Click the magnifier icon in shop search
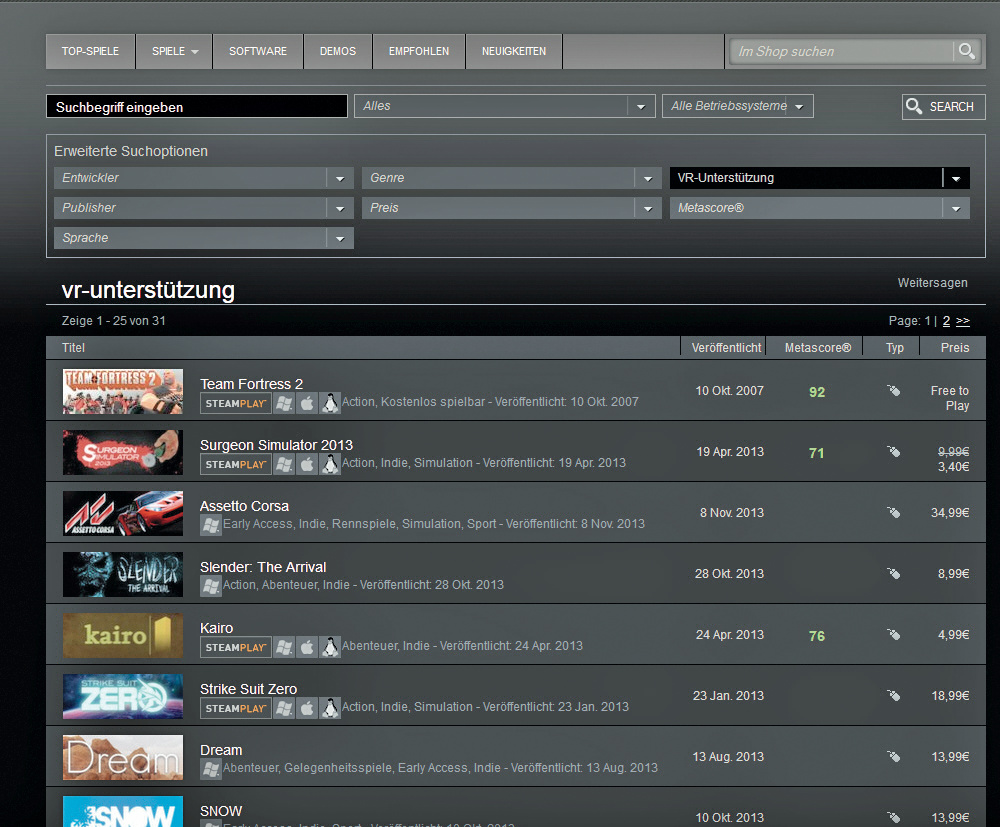Image resolution: width=1000 pixels, height=827 pixels. point(966,51)
